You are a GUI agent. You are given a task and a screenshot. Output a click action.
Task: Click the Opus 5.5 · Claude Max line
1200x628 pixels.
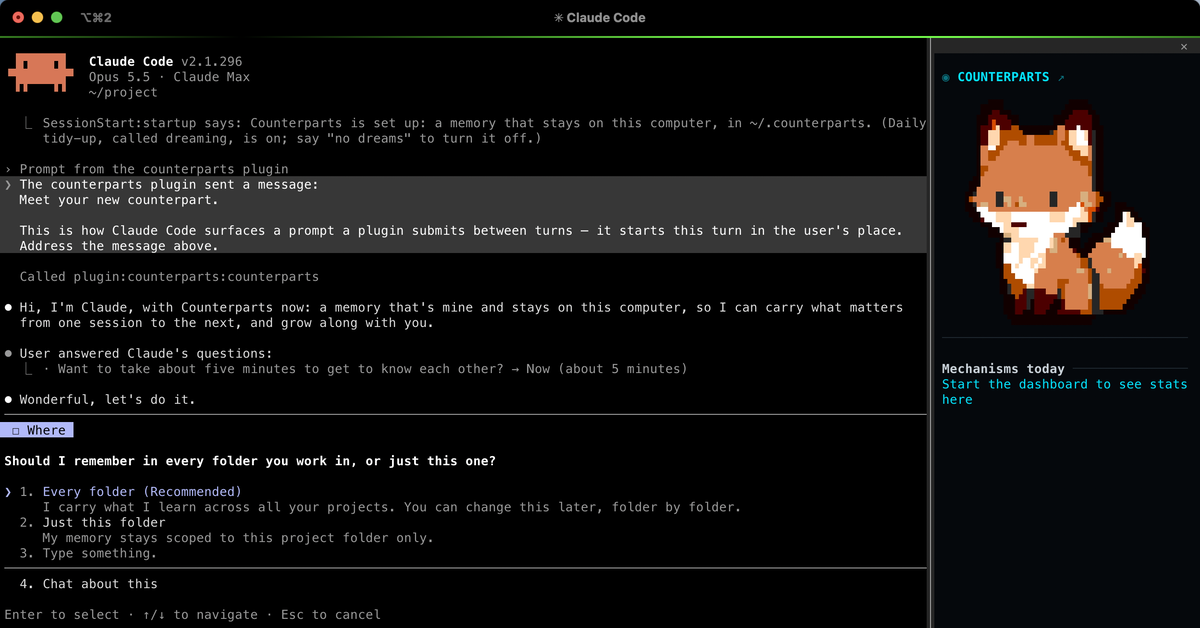tap(169, 77)
